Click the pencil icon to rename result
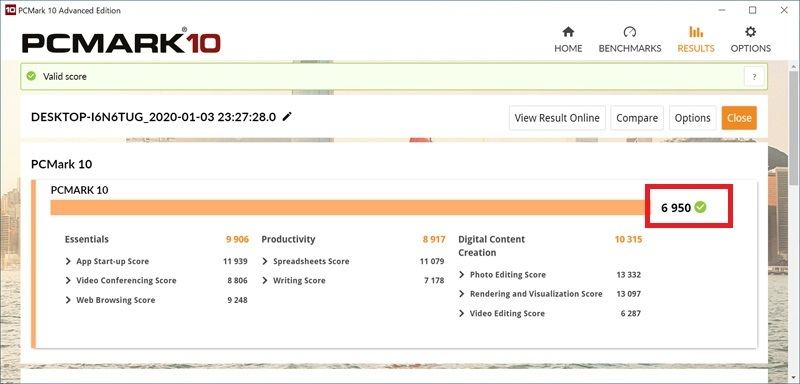 click(287, 117)
